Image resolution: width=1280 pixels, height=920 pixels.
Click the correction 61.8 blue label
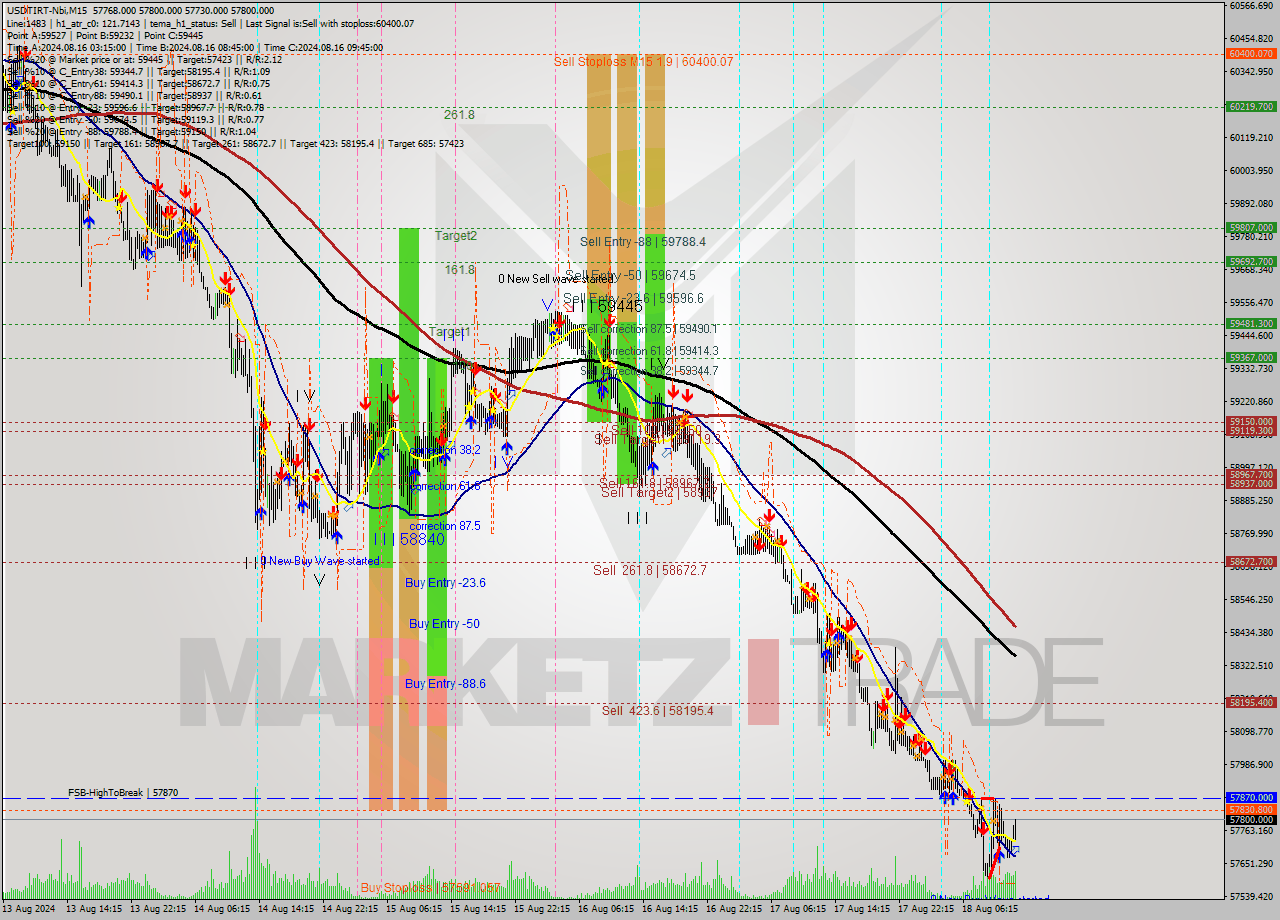click(445, 486)
